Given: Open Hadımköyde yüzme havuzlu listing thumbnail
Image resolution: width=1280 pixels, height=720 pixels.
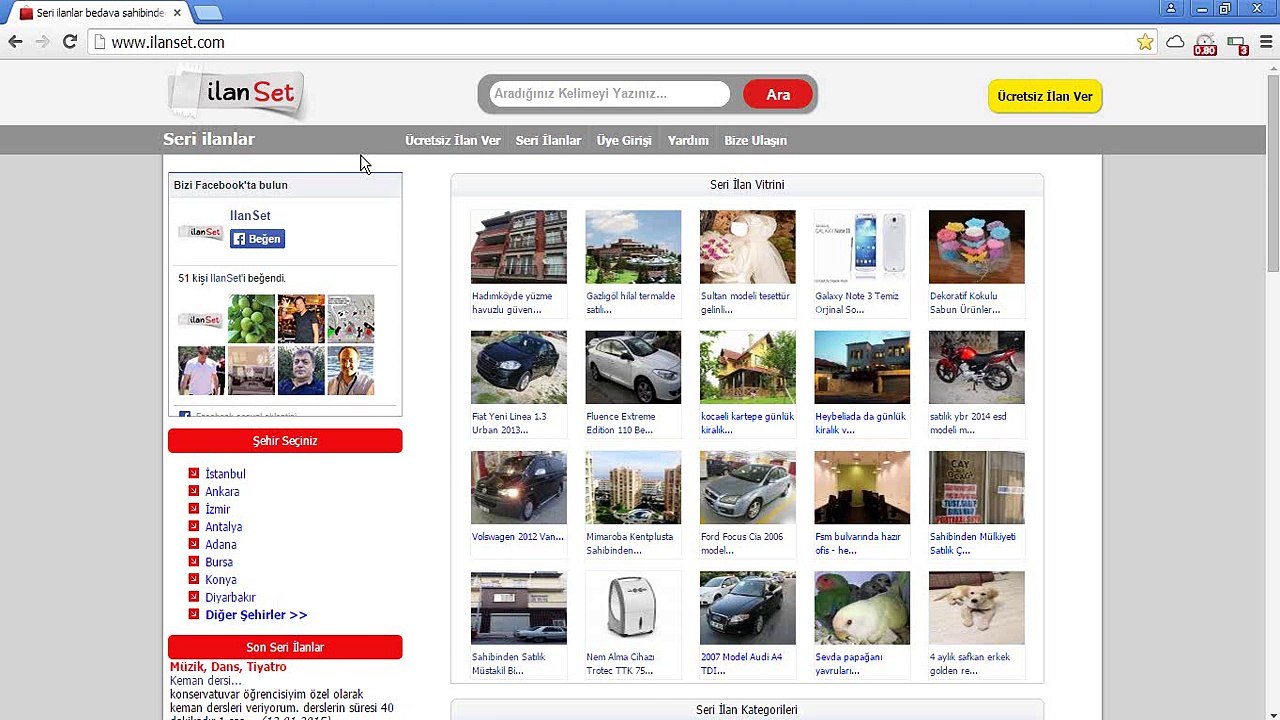Looking at the screenshot, I should click(x=518, y=247).
